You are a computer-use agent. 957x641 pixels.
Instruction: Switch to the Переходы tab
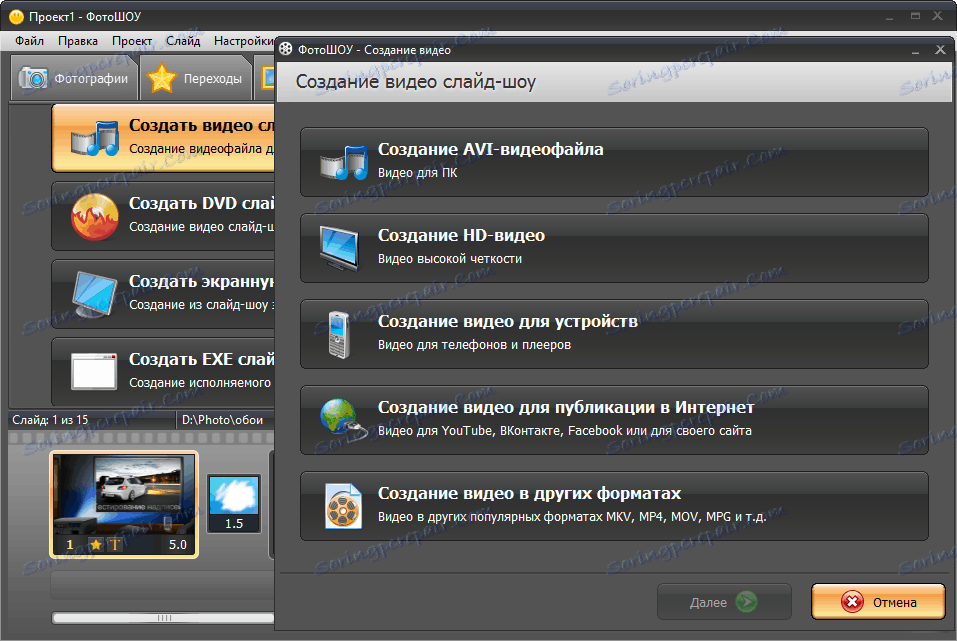pos(197,78)
